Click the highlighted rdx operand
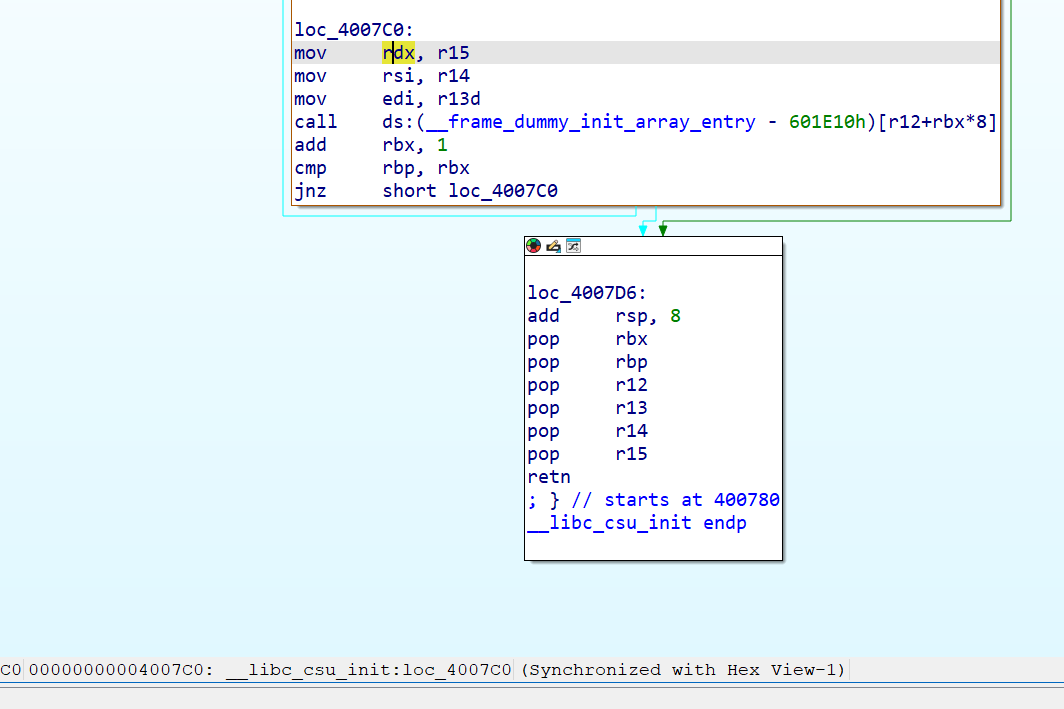 398,53
